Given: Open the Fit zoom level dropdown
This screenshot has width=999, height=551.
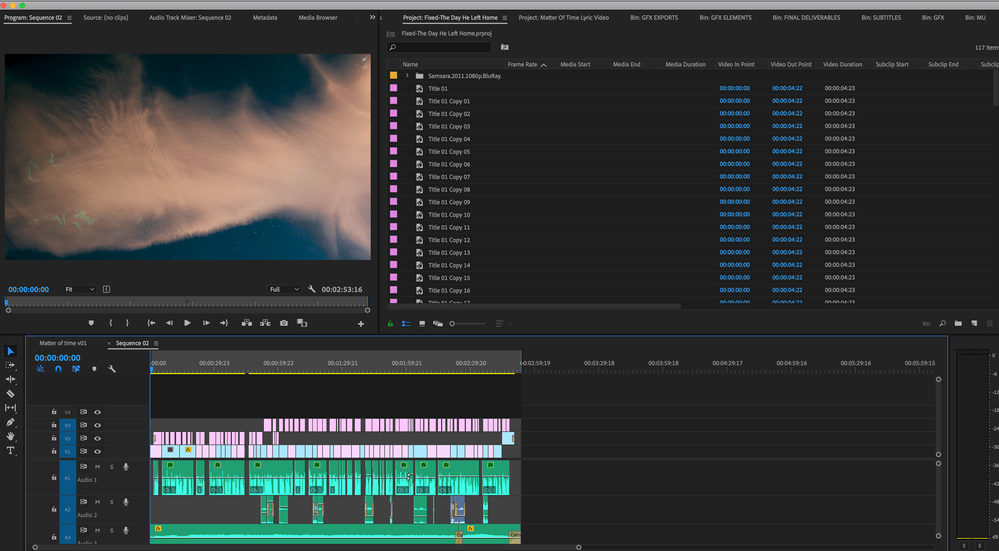Looking at the screenshot, I should [80, 289].
